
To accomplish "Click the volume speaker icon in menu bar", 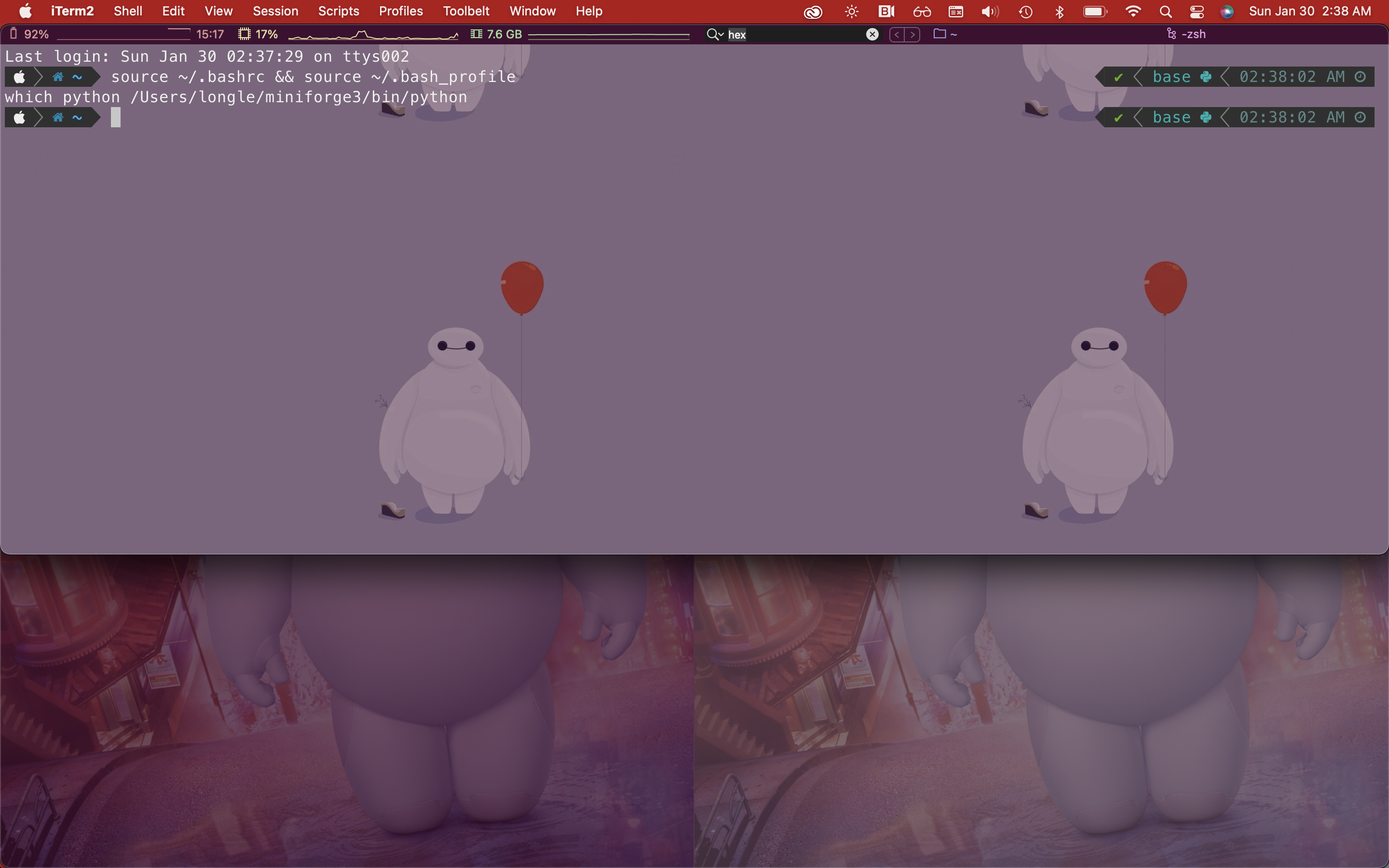I will [990, 12].
